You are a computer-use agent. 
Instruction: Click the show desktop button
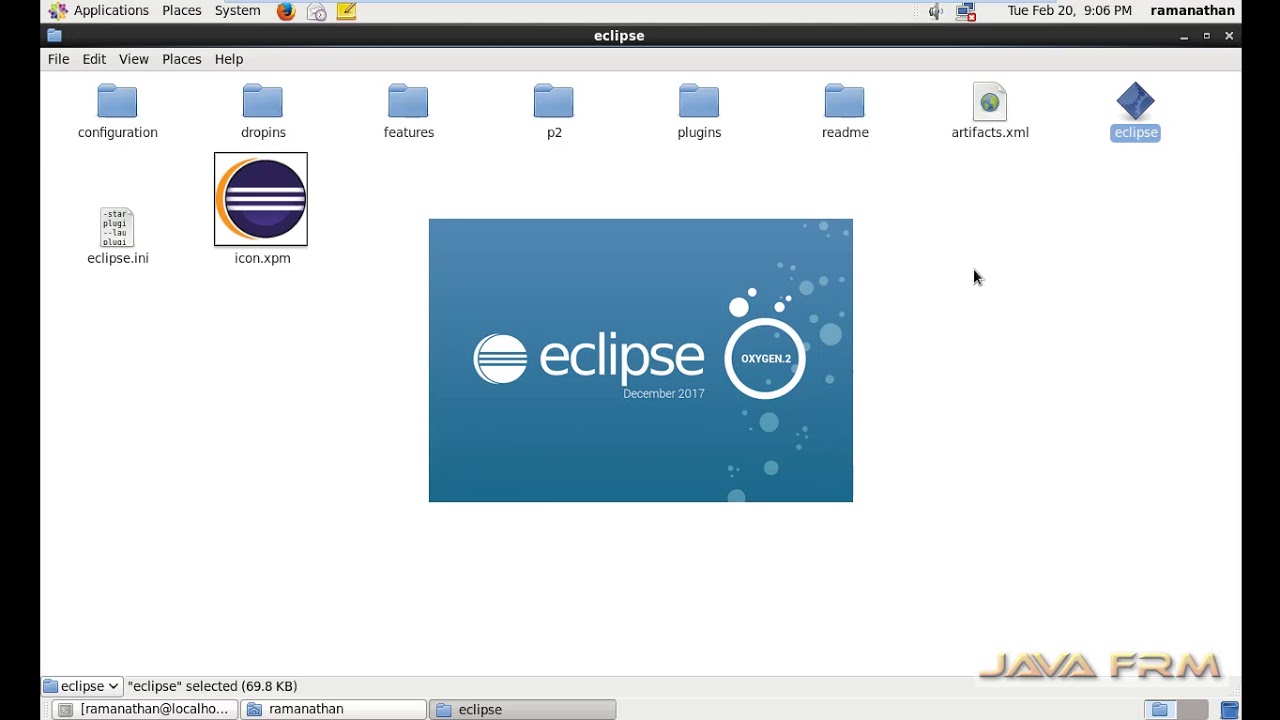1230,710
